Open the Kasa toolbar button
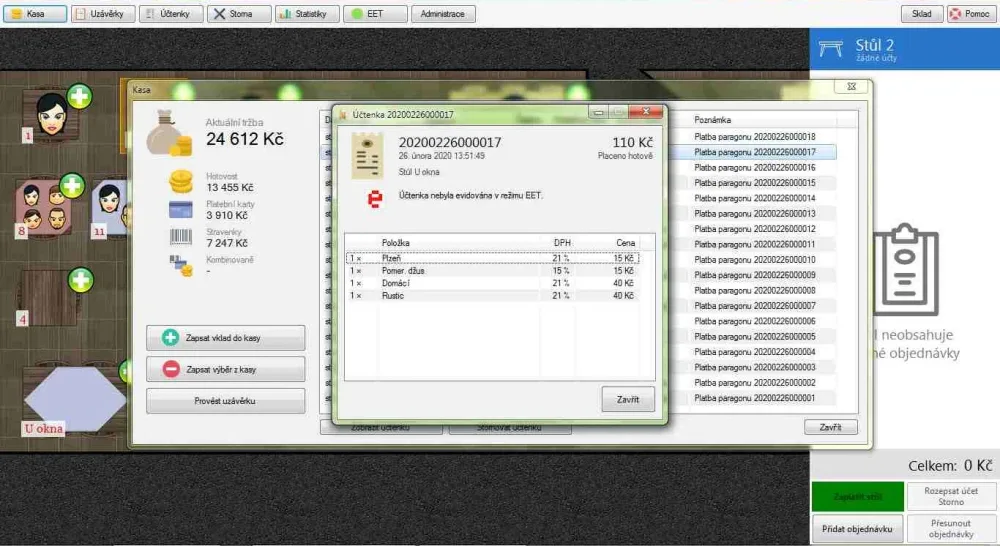The image size is (1000, 546). click(x=35, y=13)
